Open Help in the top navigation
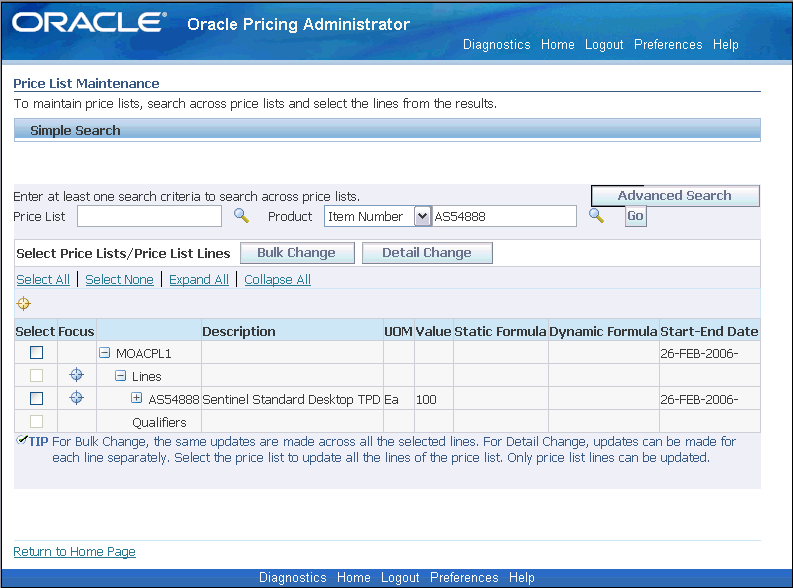The height and width of the screenshot is (588, 793). [x=726, y=44]
